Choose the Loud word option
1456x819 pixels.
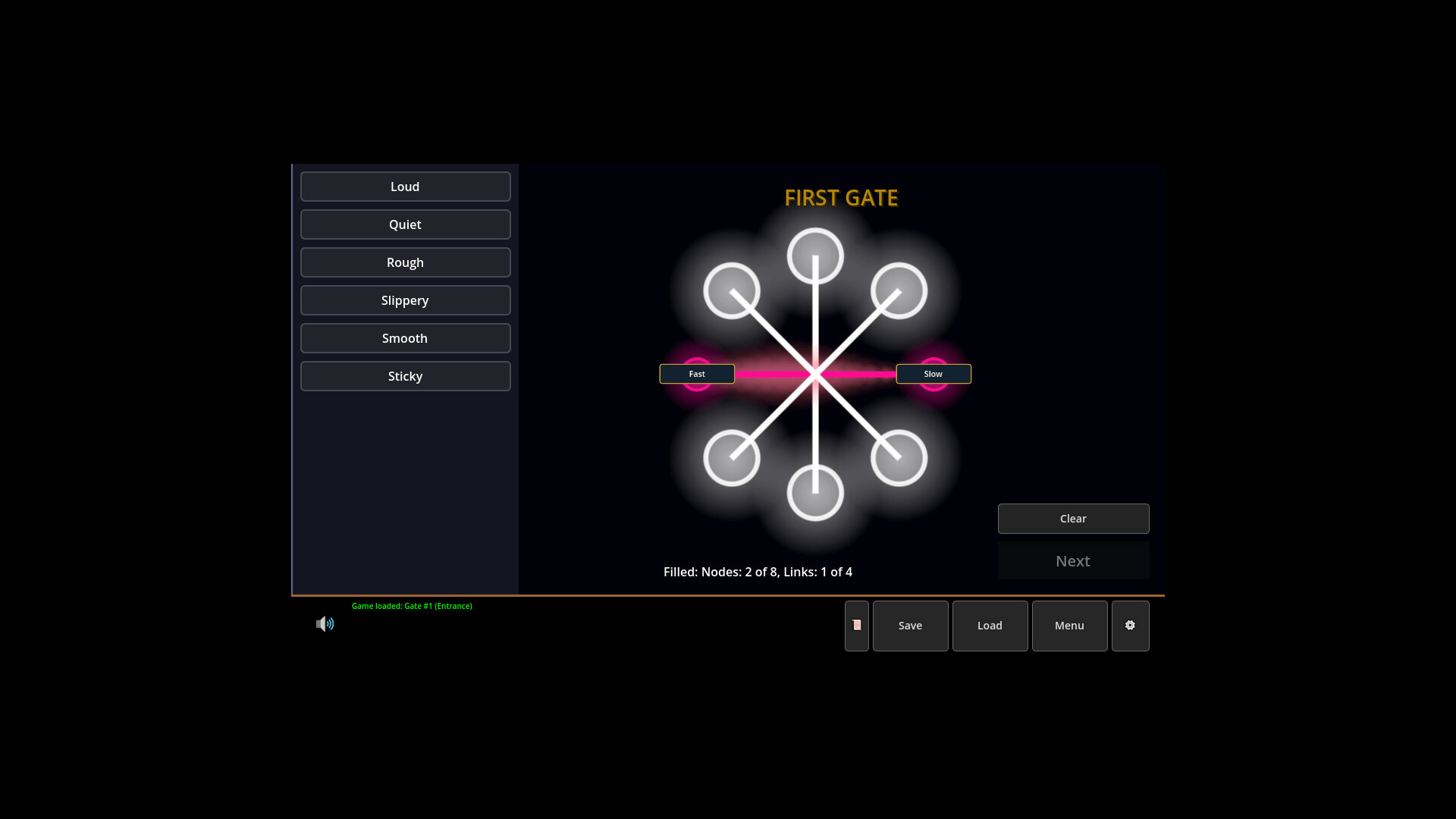405,187
